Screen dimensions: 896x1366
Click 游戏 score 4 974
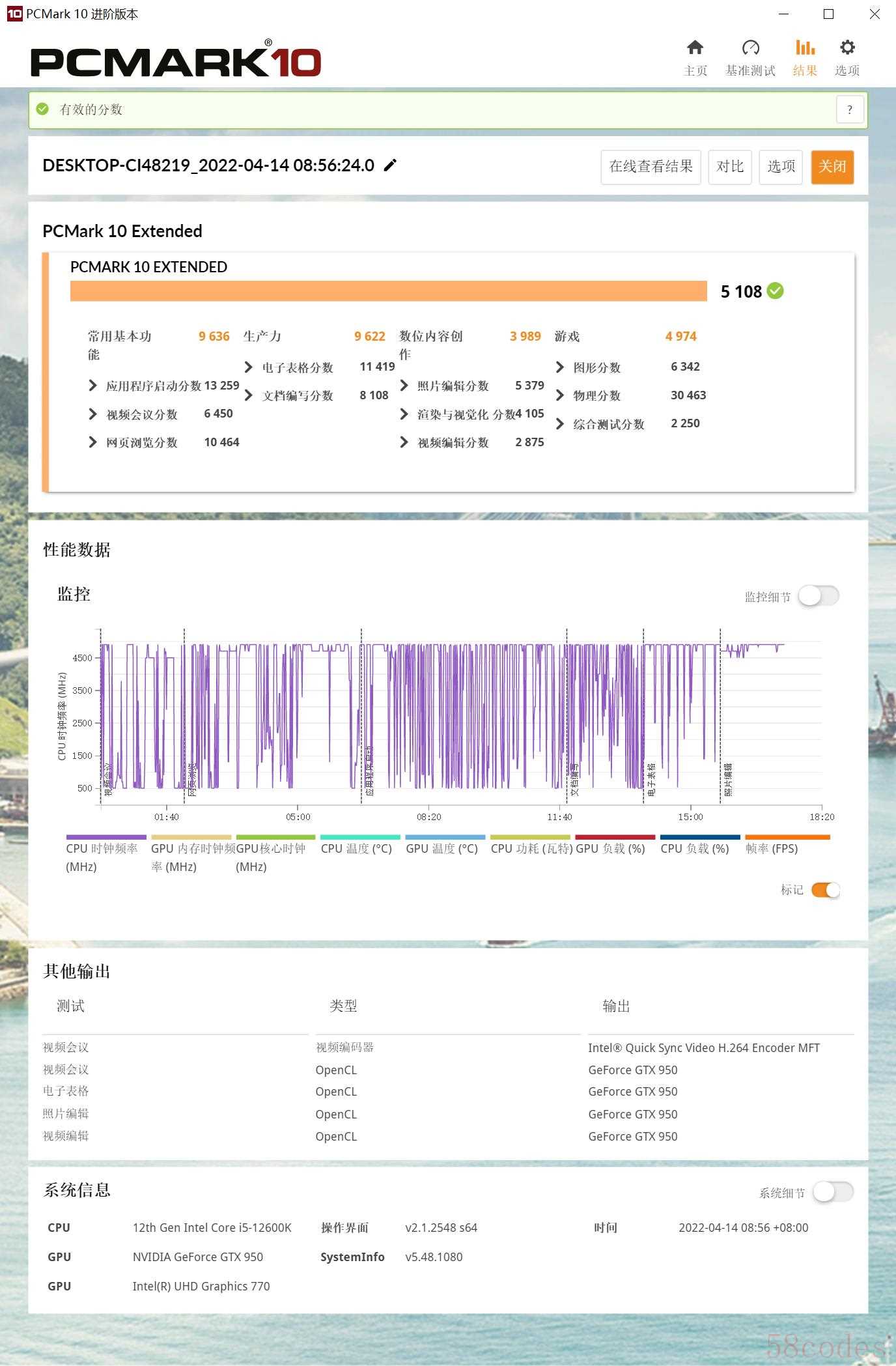click(681, 336)
